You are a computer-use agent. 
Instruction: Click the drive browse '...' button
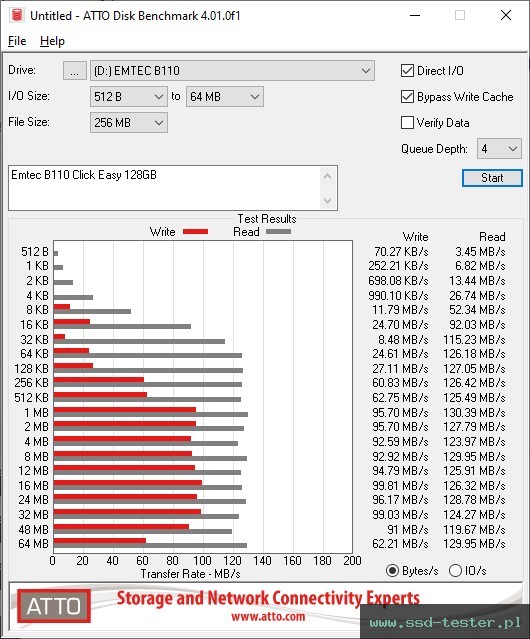click(75, 71)
